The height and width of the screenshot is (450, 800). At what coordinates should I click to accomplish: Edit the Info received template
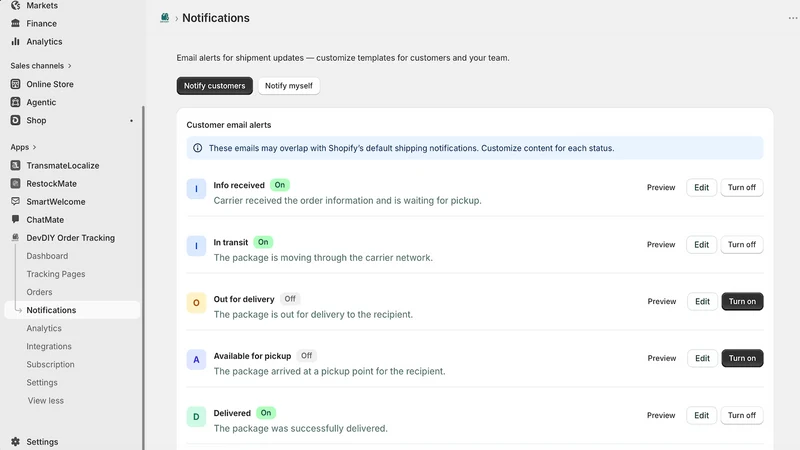click(x=701, y=187)
